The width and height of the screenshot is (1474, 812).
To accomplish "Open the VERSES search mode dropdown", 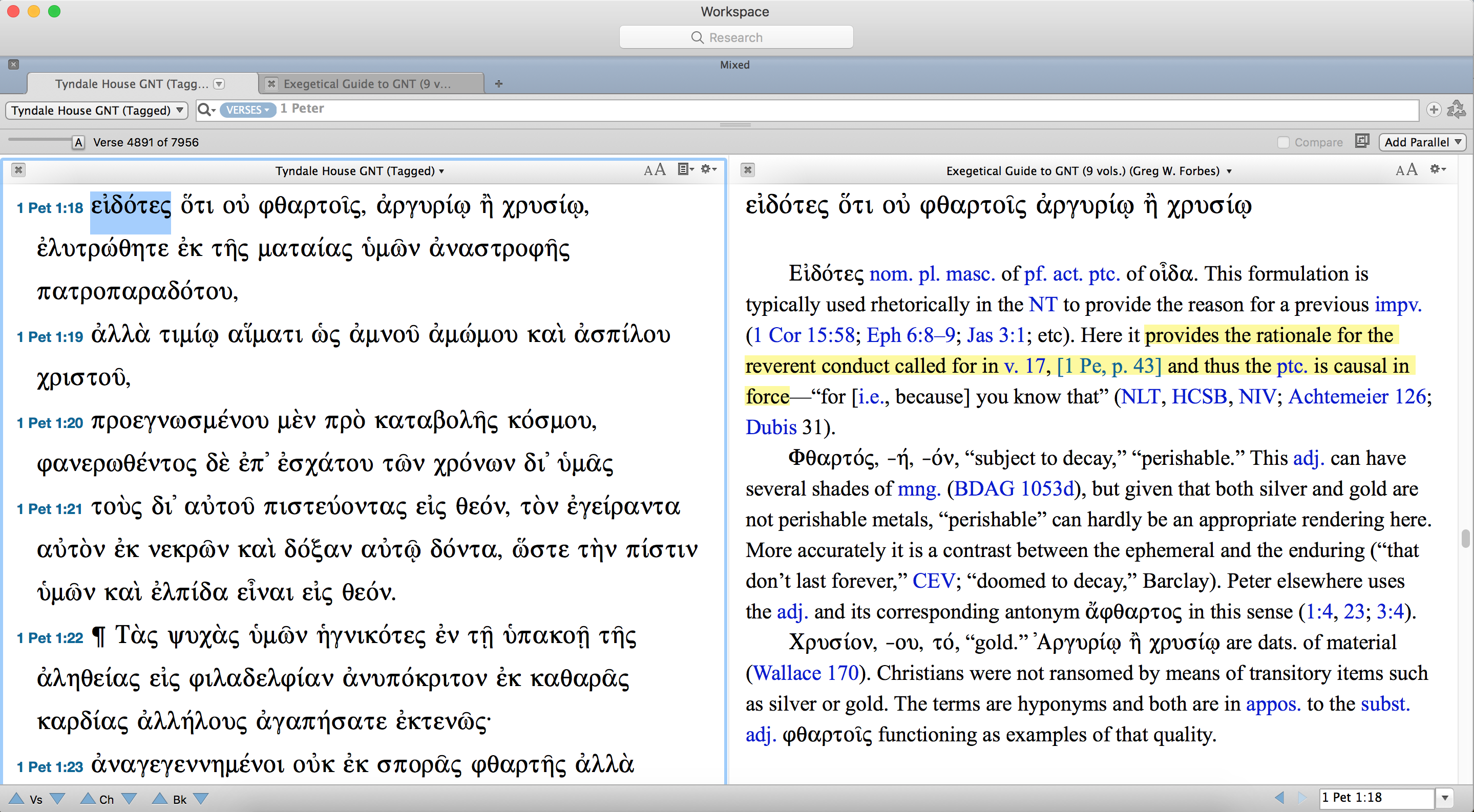I will coord(247,110).
